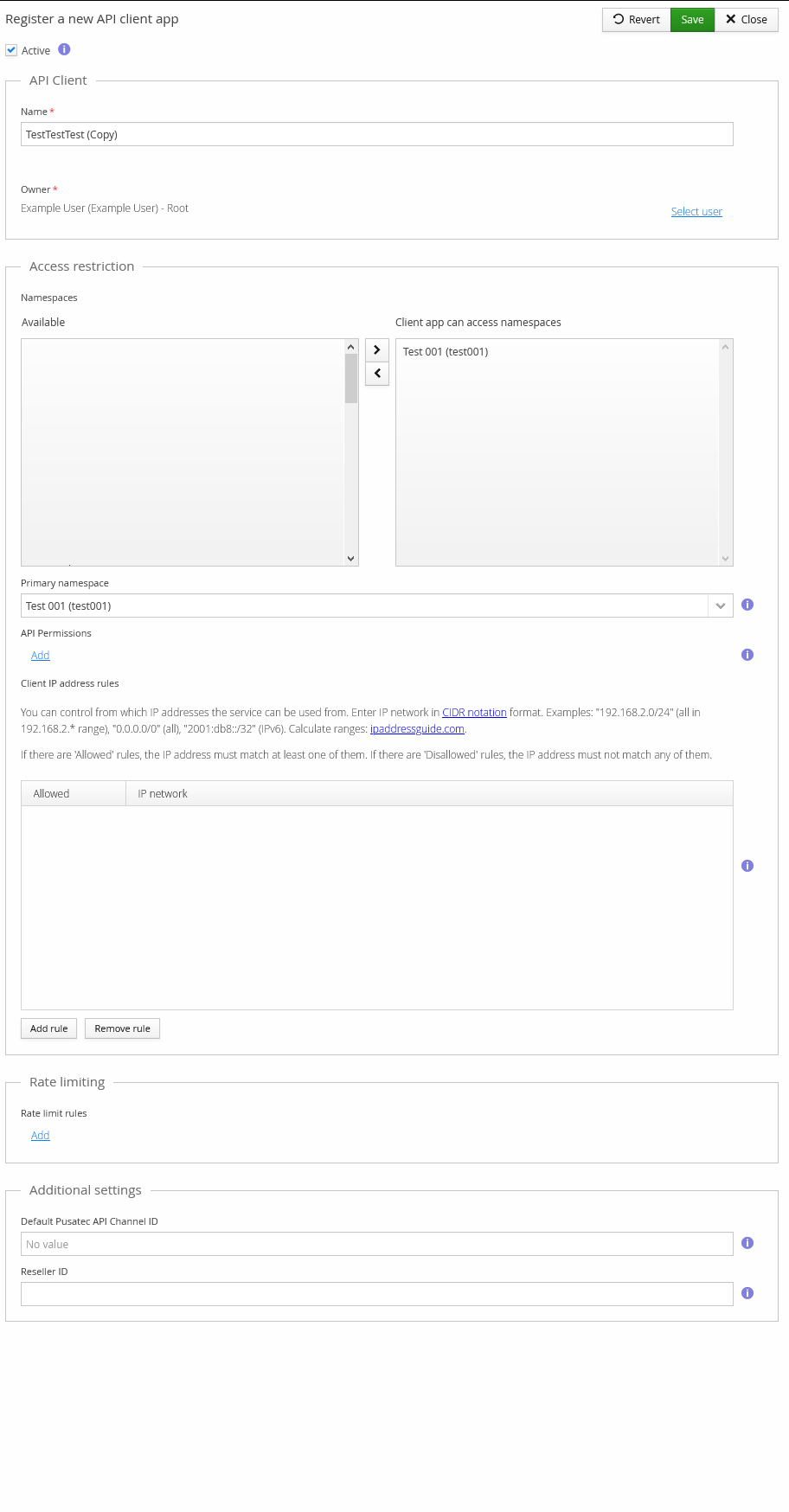Click the info icon next to Active
789x1512 pixels.
(64, 50)
